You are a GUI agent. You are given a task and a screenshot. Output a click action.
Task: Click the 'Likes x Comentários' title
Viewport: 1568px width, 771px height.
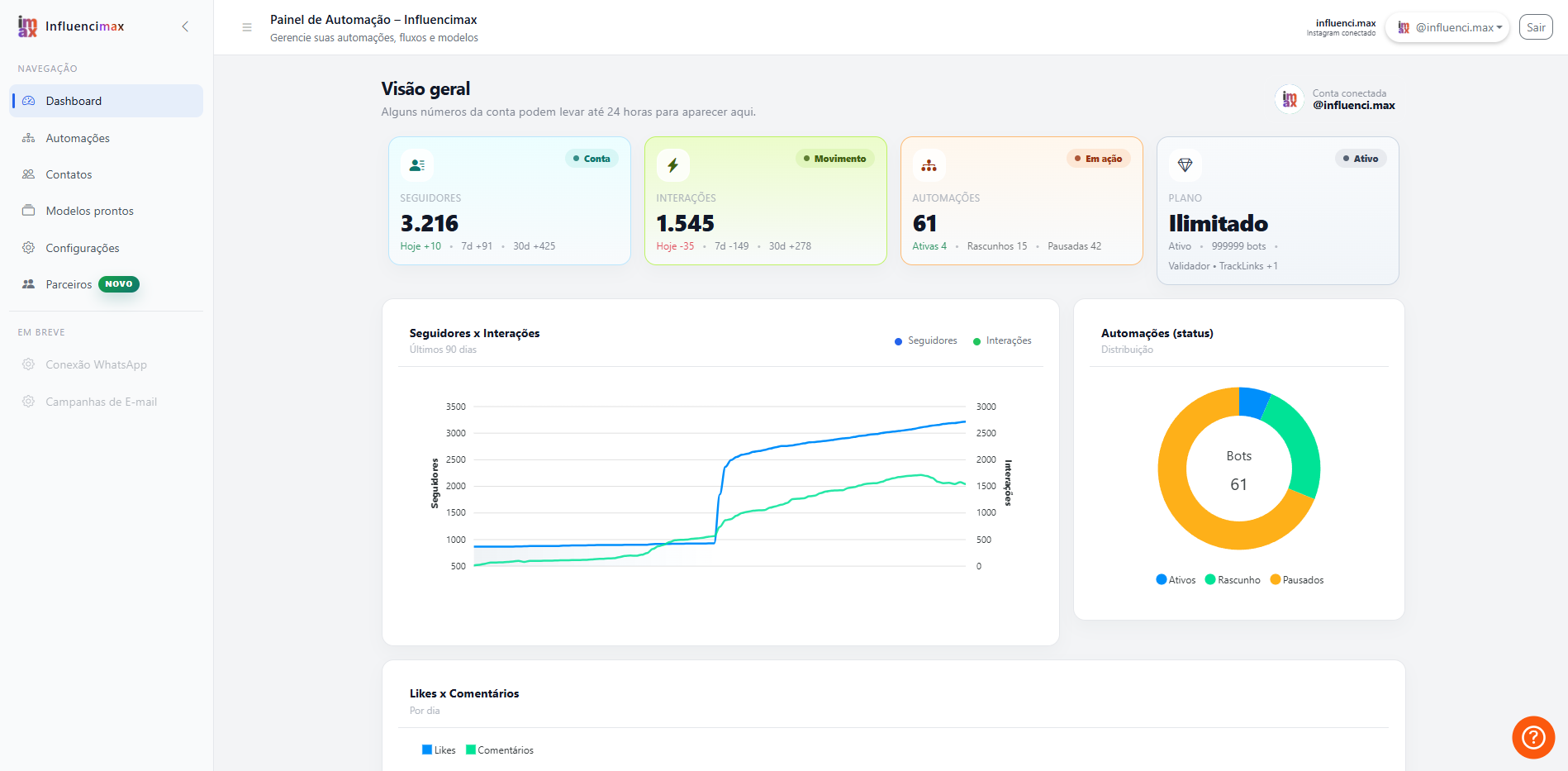coord(464,693)
